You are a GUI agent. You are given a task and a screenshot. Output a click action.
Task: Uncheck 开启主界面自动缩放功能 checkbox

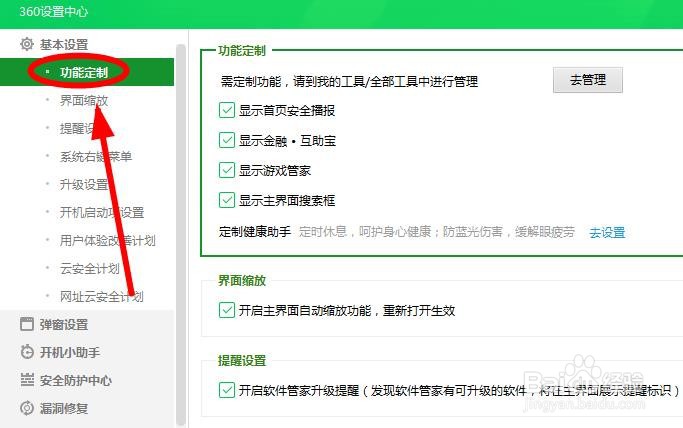[x=227, y=310]
